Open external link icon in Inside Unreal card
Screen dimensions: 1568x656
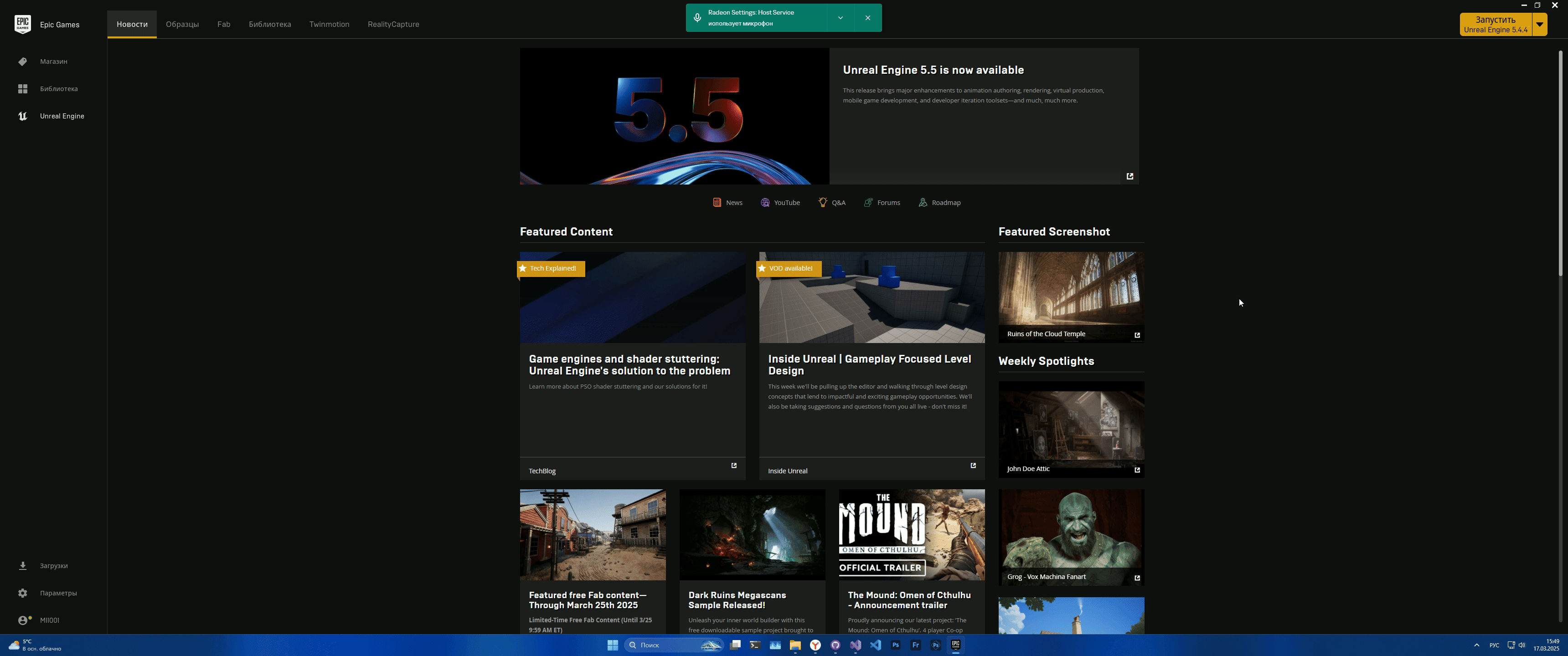pos(973,466)
